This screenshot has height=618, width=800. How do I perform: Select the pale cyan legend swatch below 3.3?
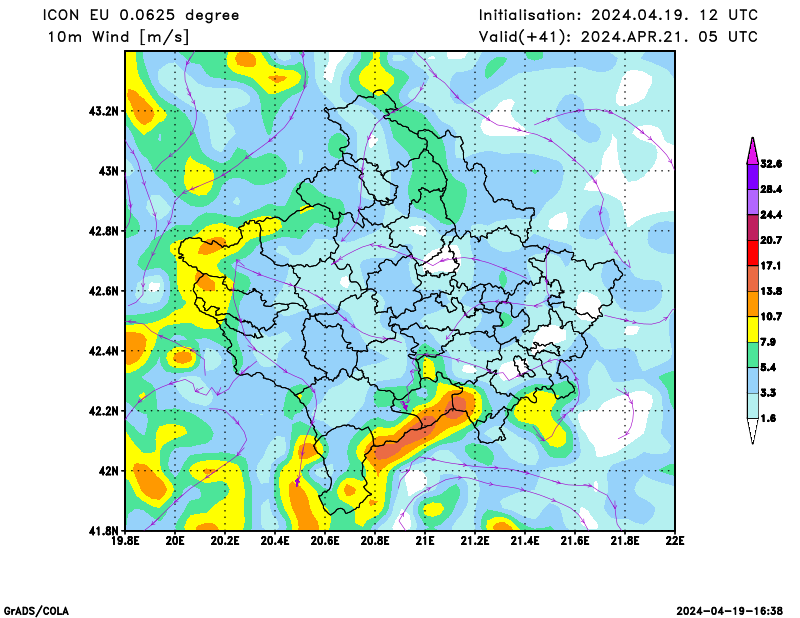(753, 406)
